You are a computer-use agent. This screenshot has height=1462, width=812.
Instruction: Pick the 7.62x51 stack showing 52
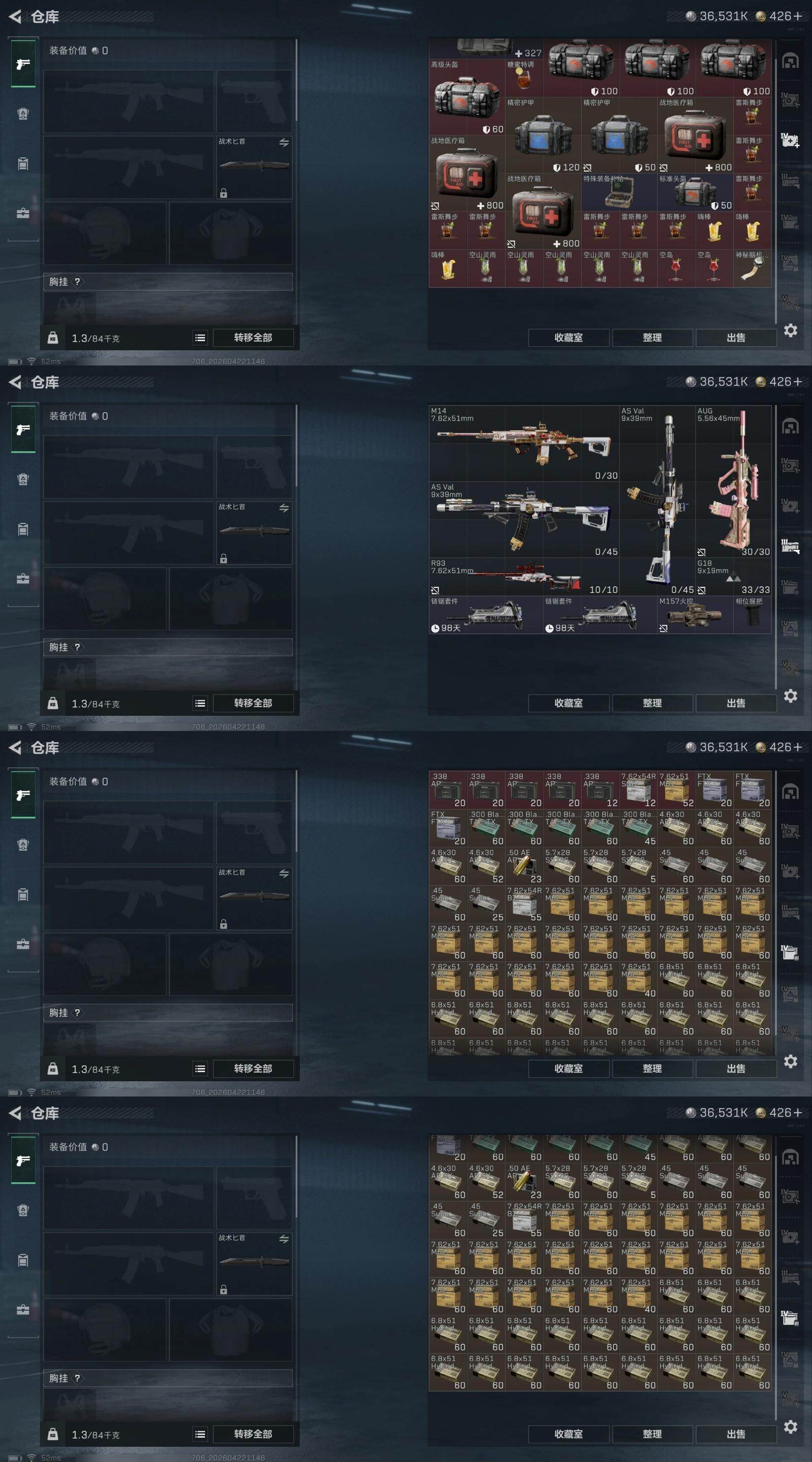[x=676, y=789]
